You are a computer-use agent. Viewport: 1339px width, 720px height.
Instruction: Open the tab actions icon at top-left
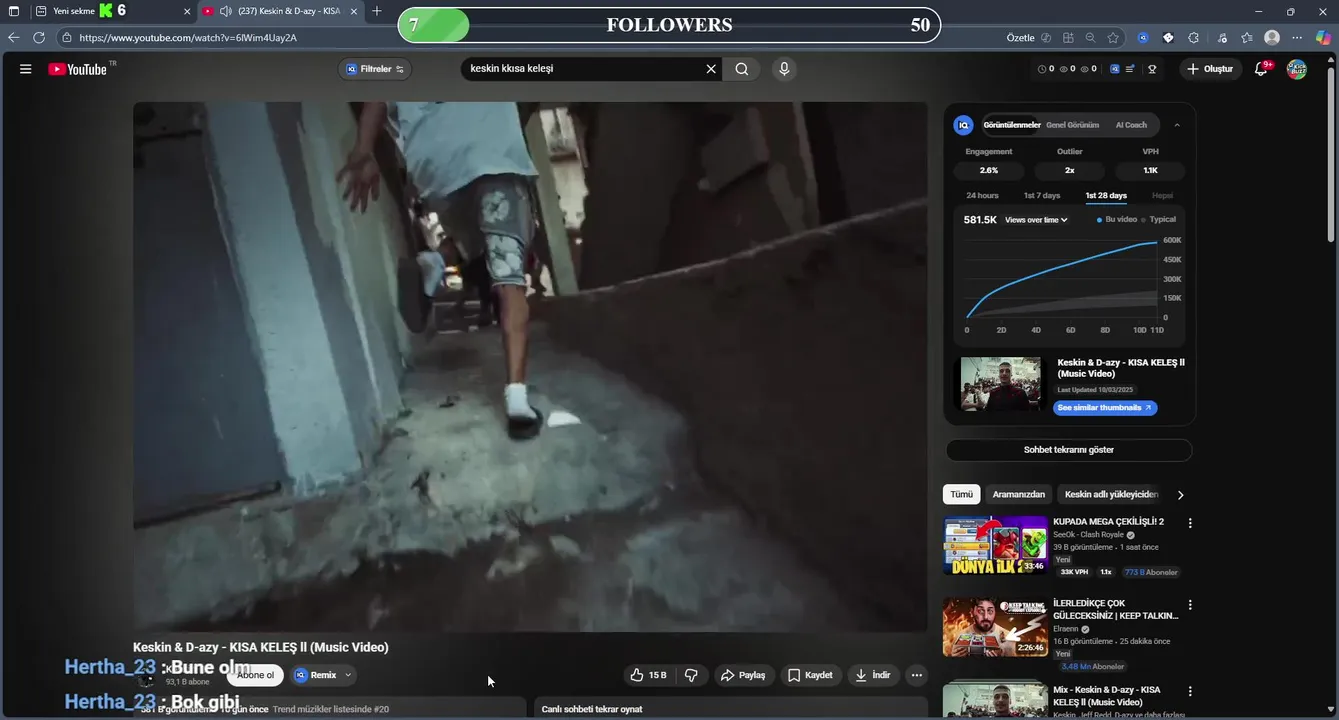(x=14, y=11)
